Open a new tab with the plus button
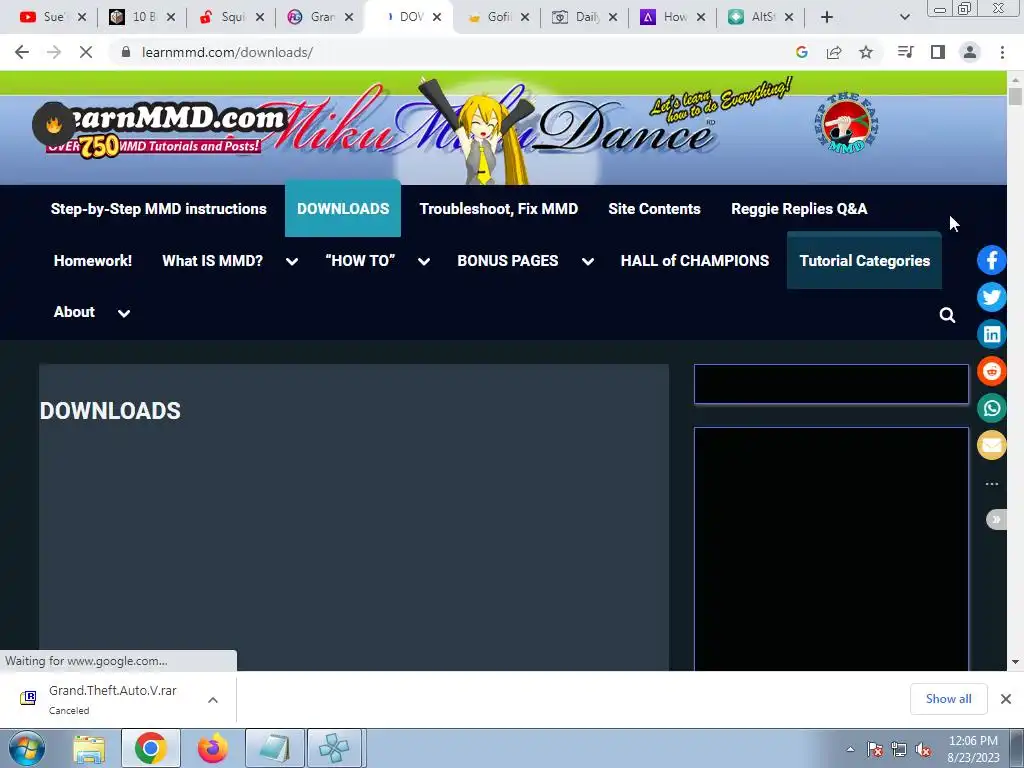1024x768 pixels. (827, 17)
